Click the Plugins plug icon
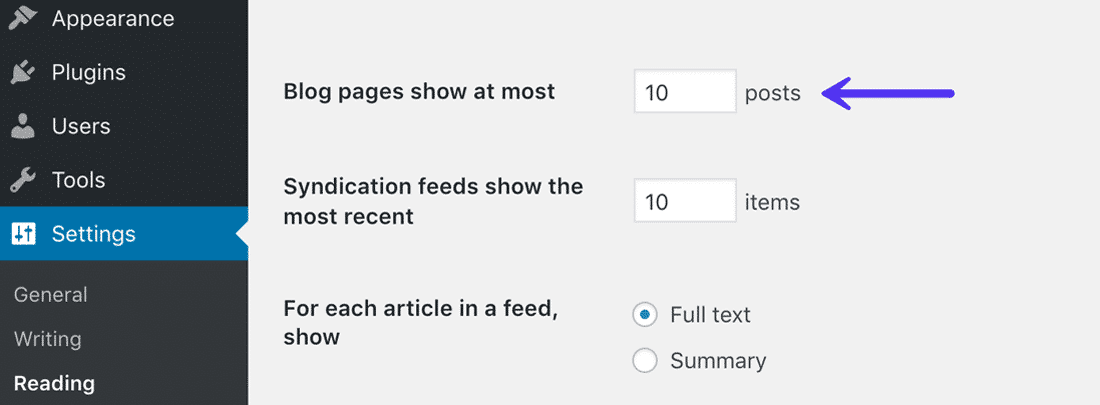The height and width of the screenshot is (405, 1100). (x=23, y=72)
